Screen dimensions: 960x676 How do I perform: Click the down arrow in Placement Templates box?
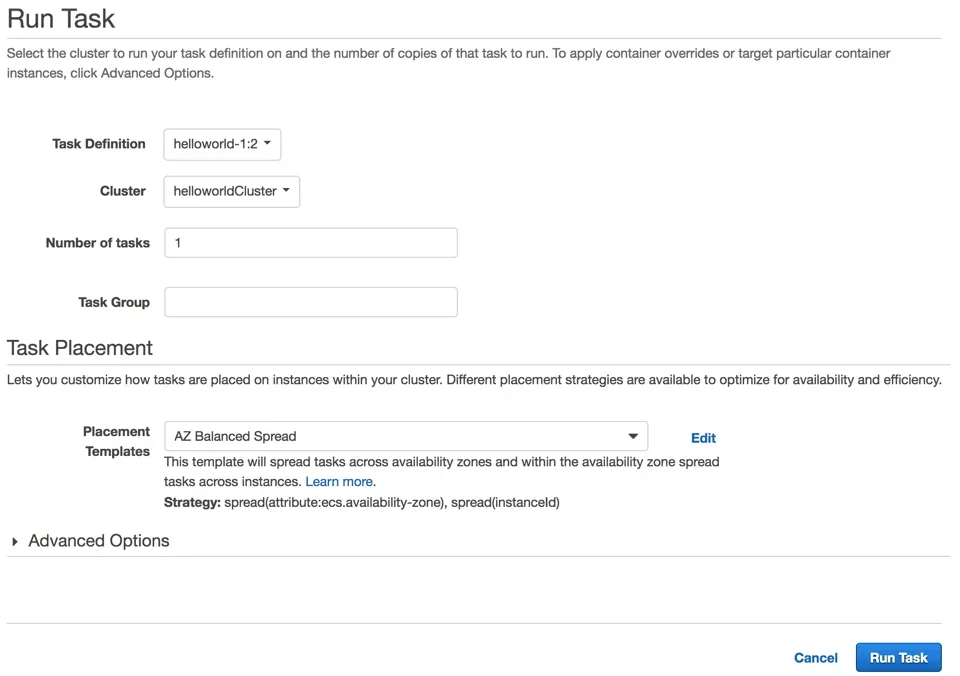tap(633, 436)
